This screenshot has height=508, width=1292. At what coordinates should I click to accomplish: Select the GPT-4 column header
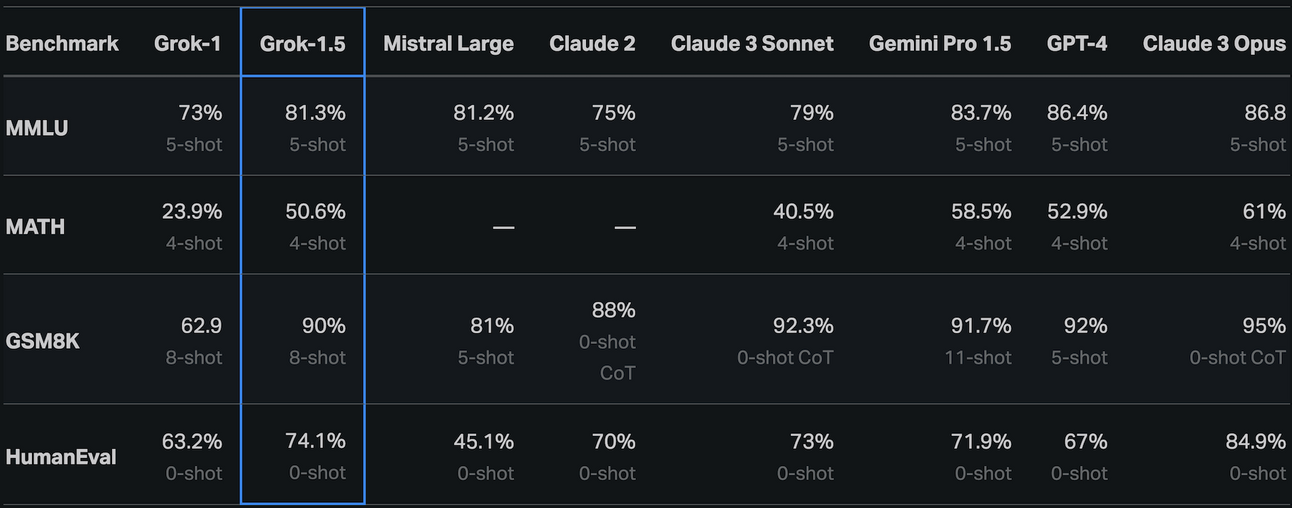pyautogui.click(x=1077, y=43)
